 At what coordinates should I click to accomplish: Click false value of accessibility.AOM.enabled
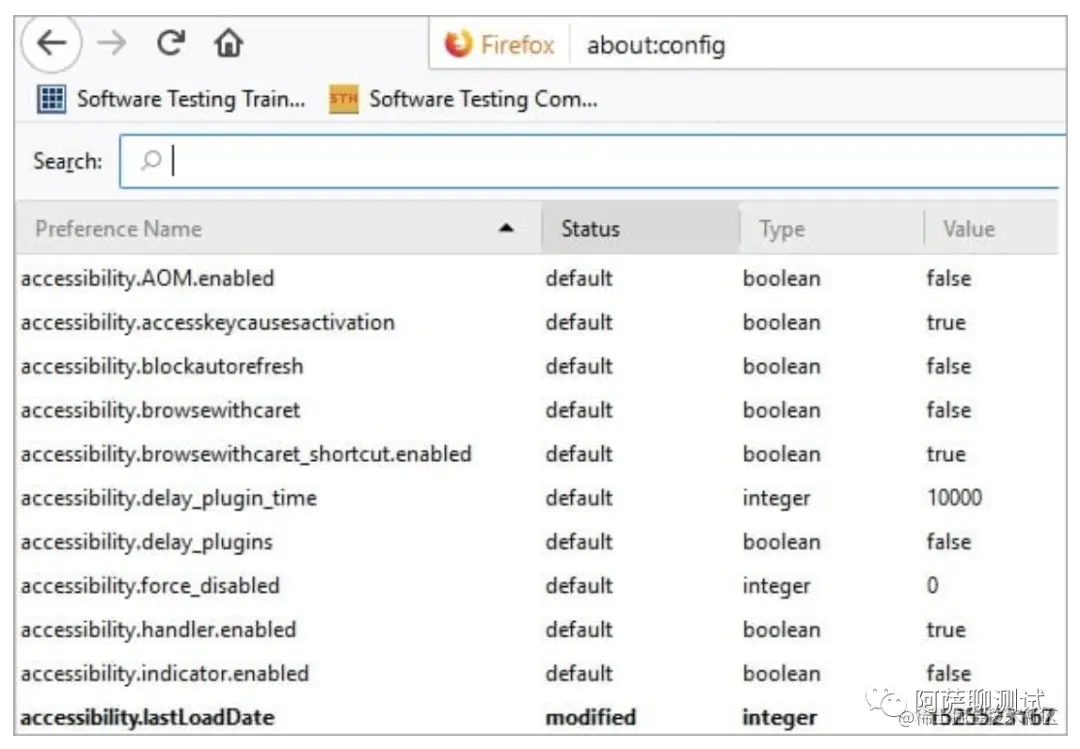click(x=948, y=278)
